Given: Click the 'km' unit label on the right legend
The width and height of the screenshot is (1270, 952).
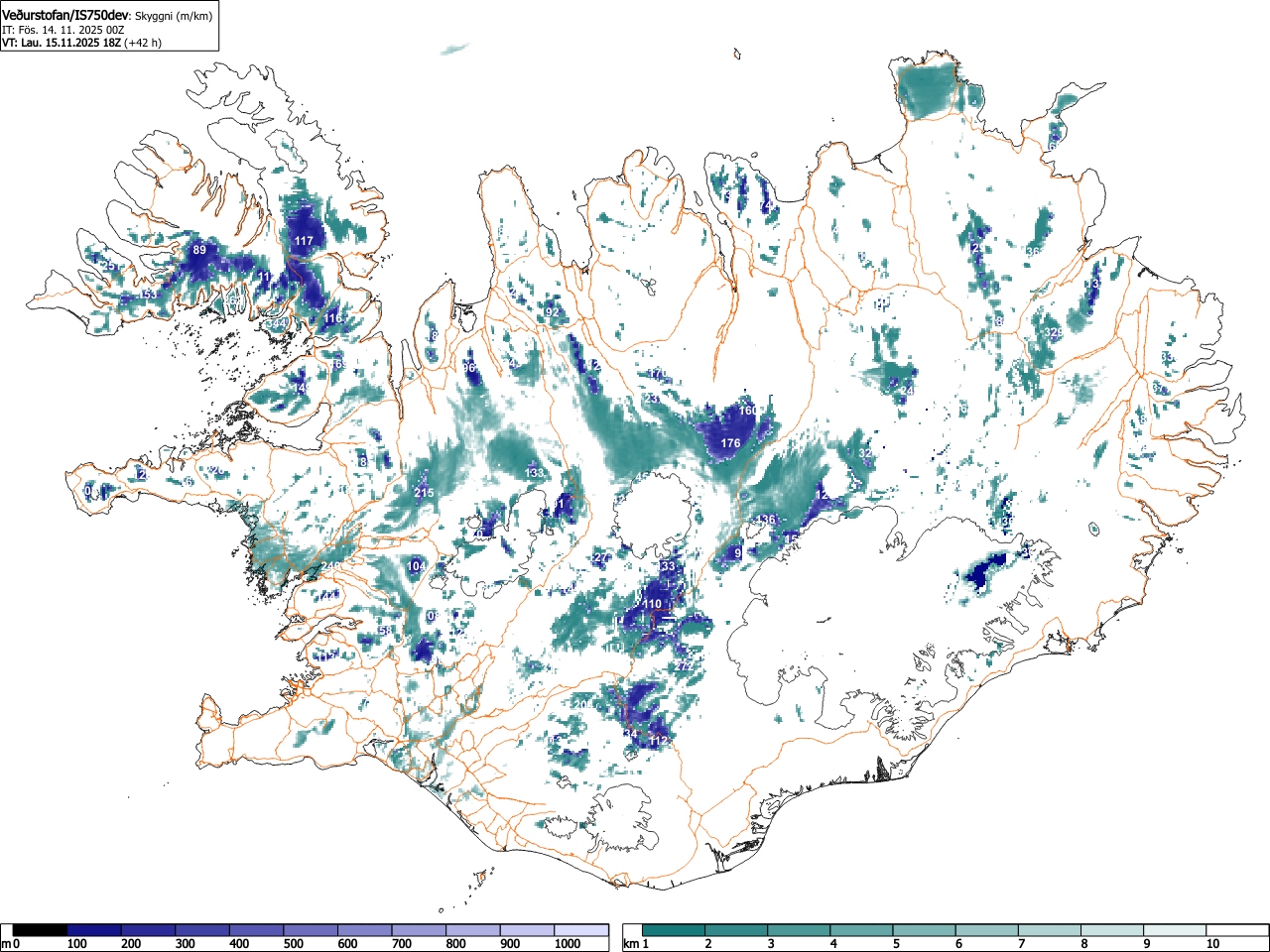Looking at the screenshot, I should point(631,944).
